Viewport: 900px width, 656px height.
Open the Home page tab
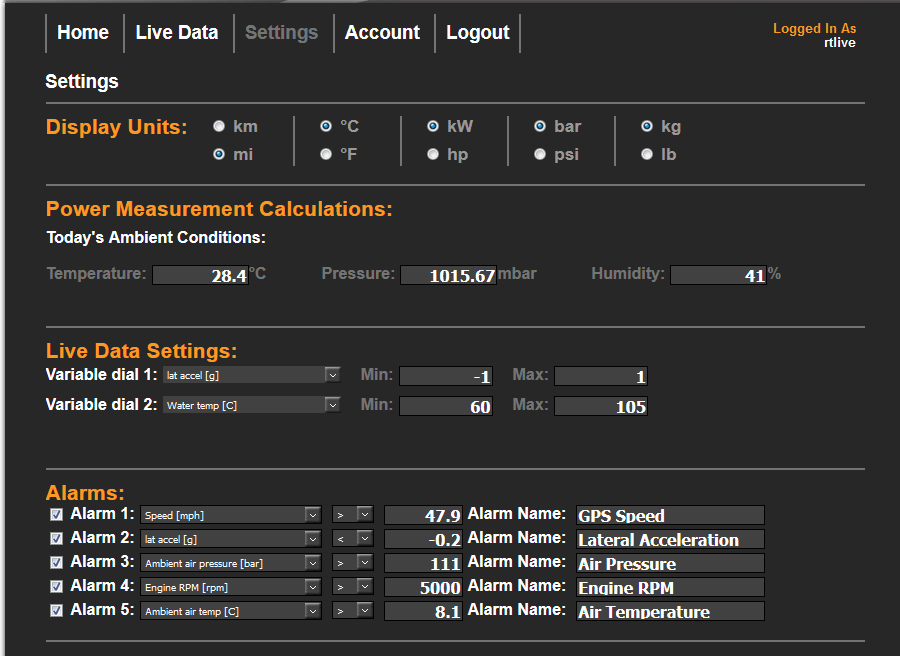[83, 33]
